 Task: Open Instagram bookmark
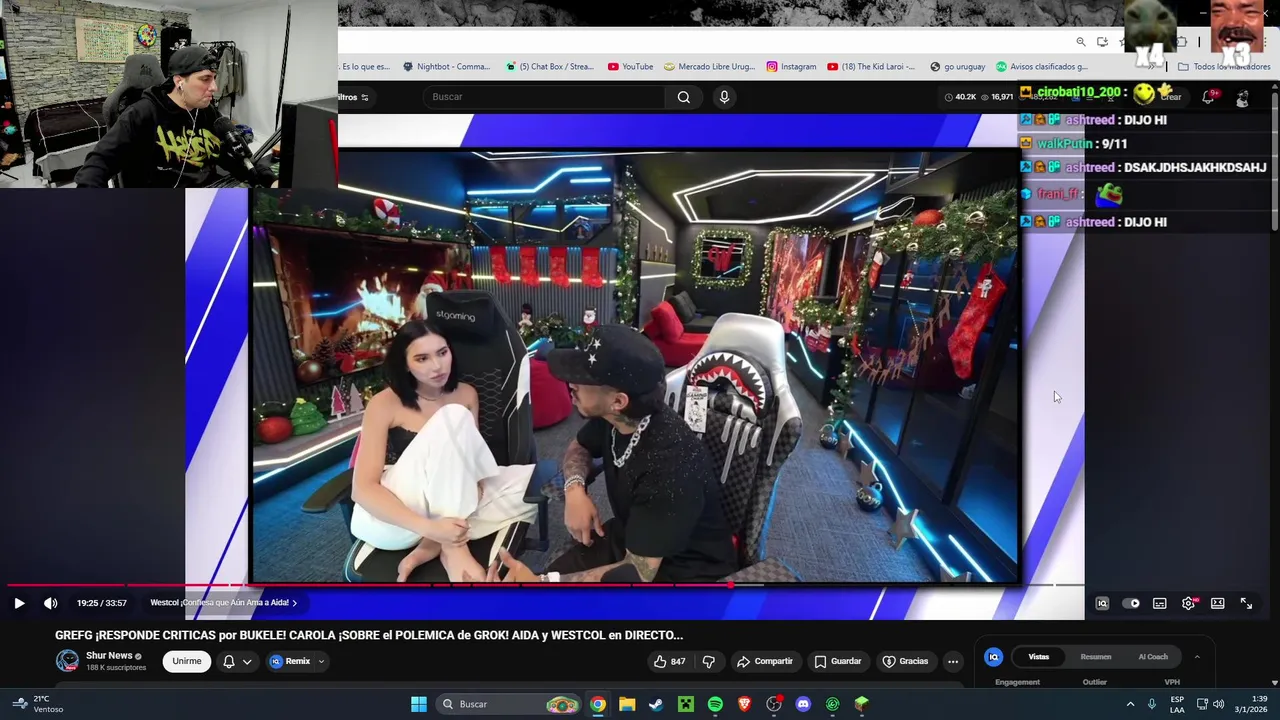point(791,67)
